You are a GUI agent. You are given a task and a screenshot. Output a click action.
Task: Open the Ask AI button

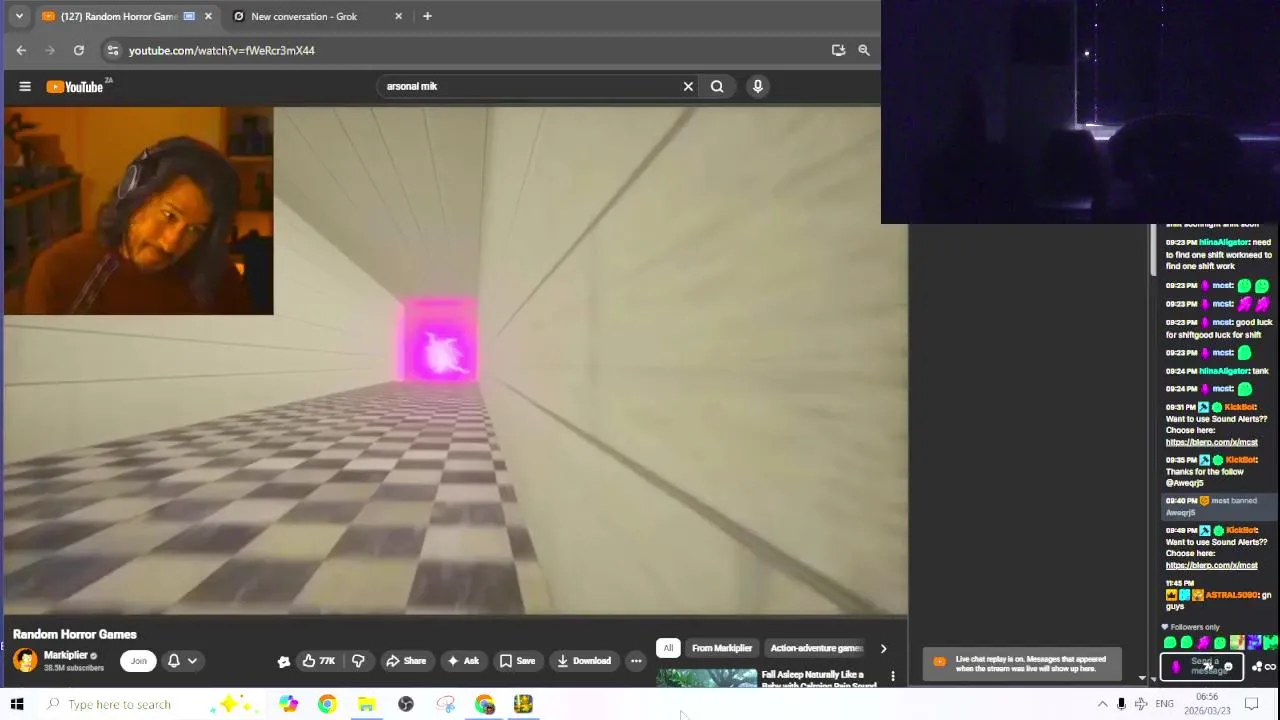tap(463, 660)
